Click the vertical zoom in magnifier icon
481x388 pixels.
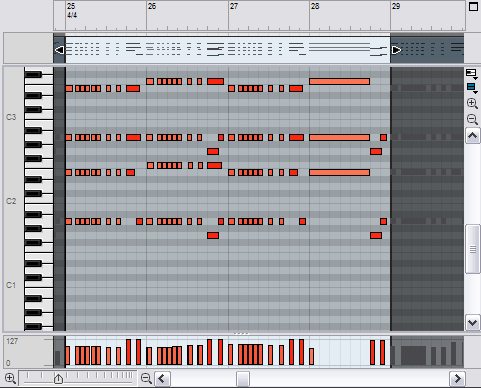[x=472, y=104]
